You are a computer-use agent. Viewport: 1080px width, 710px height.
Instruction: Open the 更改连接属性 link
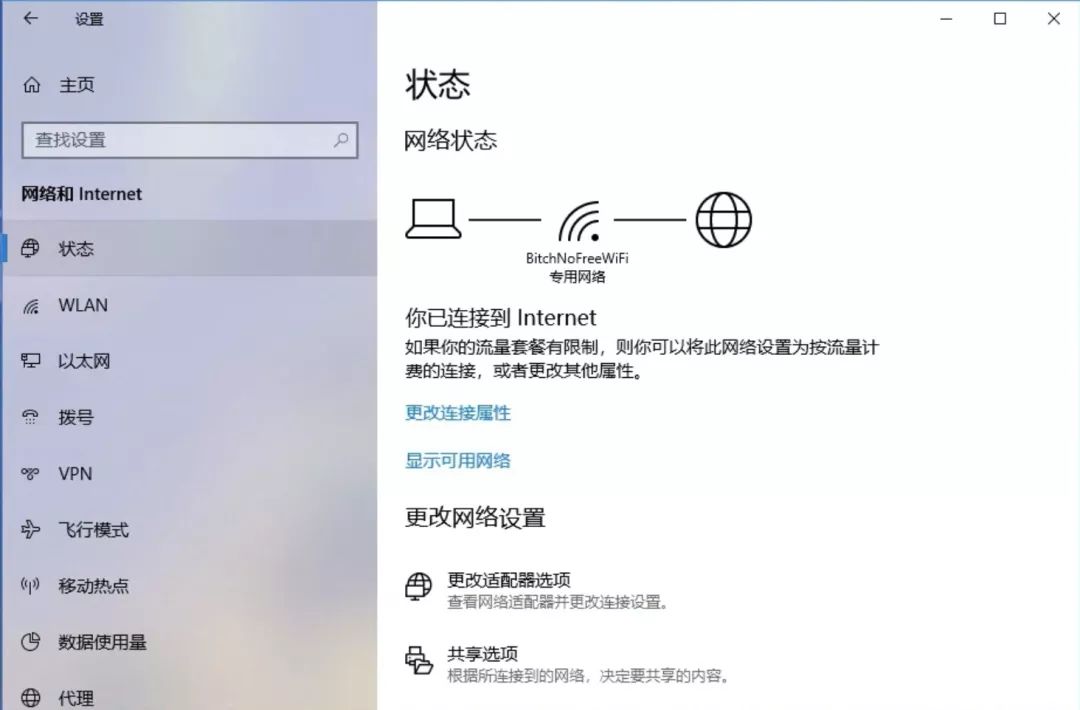[x=458, y=413]
